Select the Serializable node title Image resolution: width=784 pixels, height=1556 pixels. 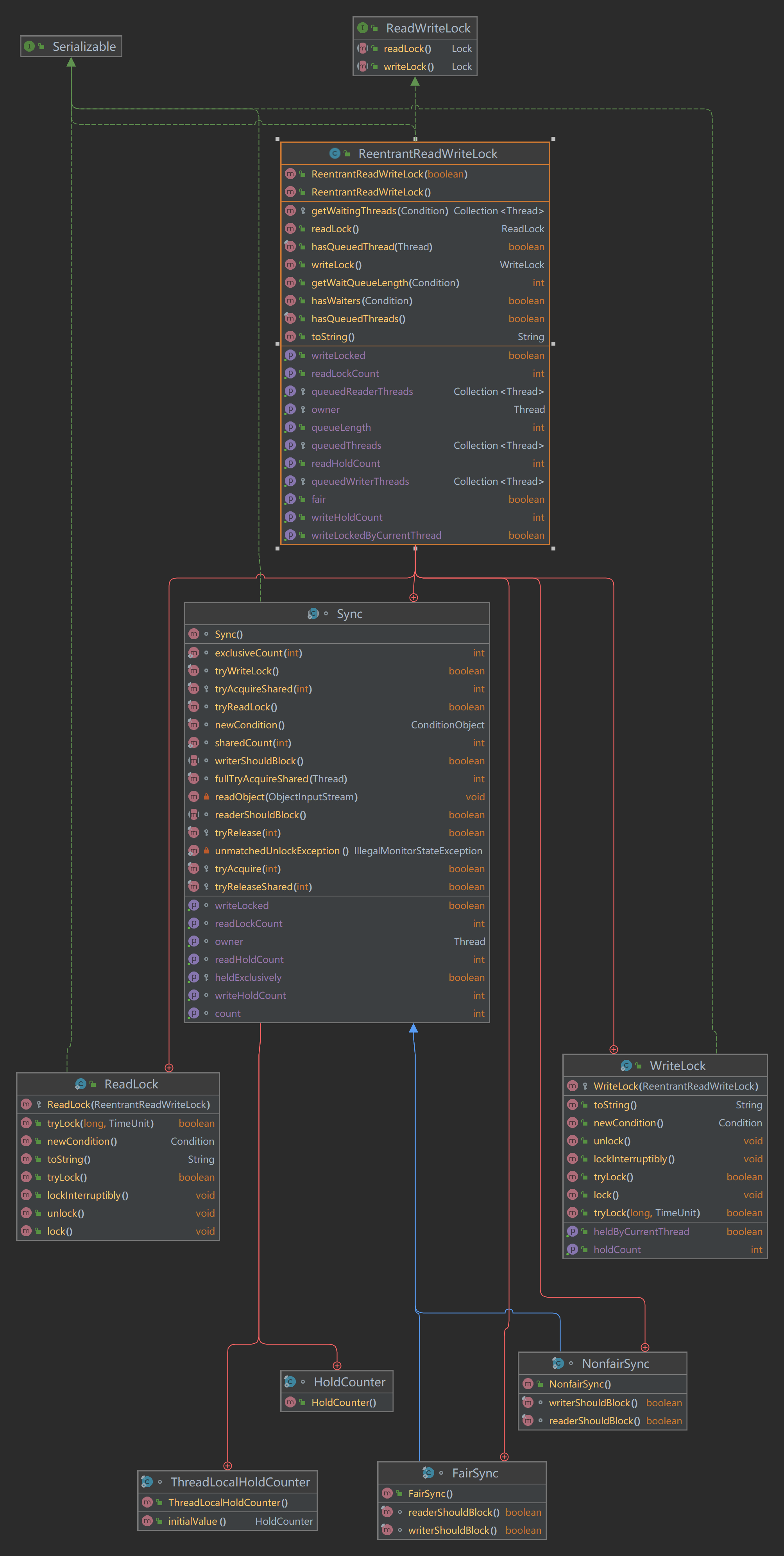[x=84, y=47]
